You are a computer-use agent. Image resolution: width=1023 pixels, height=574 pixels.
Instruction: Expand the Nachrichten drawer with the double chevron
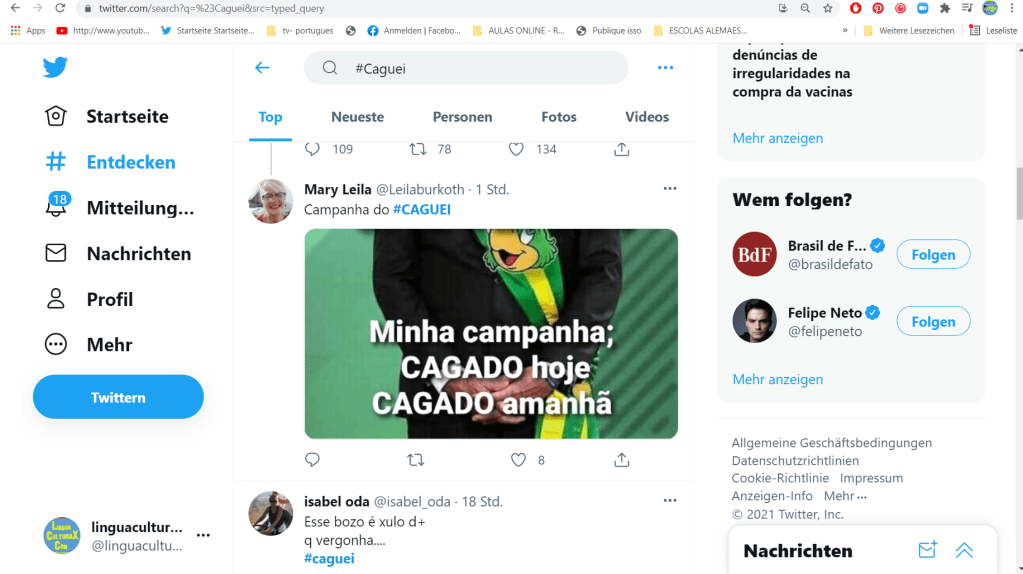click(964, 550)
